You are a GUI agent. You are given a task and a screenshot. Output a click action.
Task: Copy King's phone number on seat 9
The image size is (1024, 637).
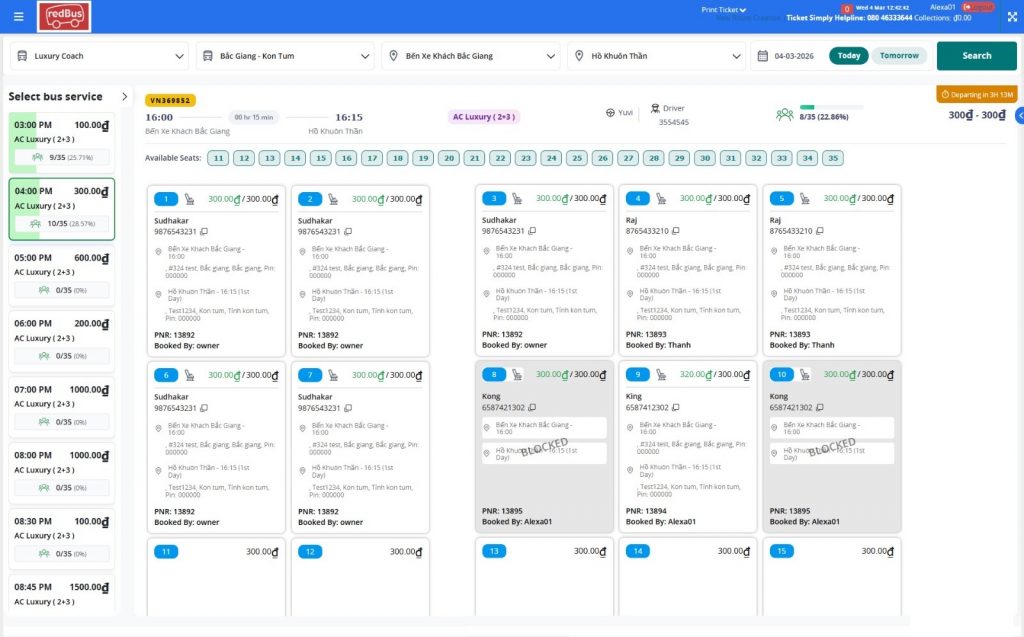pos(675,408)
